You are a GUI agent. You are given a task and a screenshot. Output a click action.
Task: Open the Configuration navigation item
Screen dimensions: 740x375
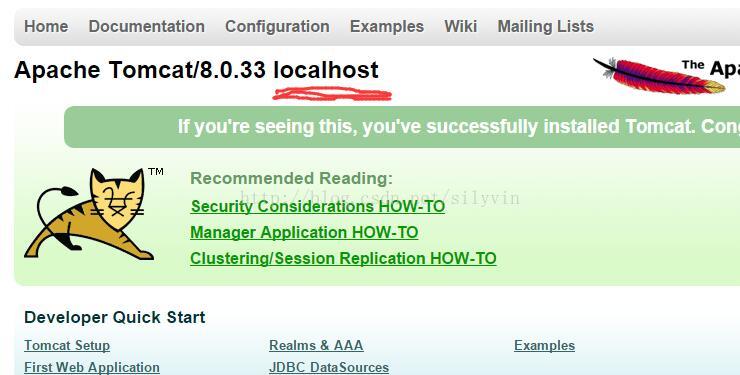[x=277, y=26]
